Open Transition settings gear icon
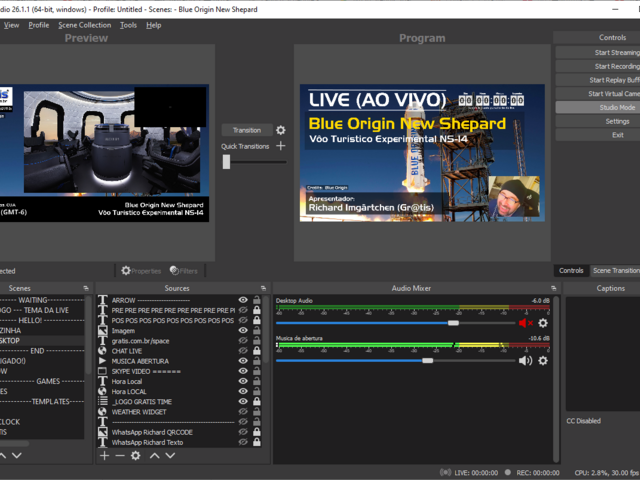640x480 pixels. click(x=281, y=130)
